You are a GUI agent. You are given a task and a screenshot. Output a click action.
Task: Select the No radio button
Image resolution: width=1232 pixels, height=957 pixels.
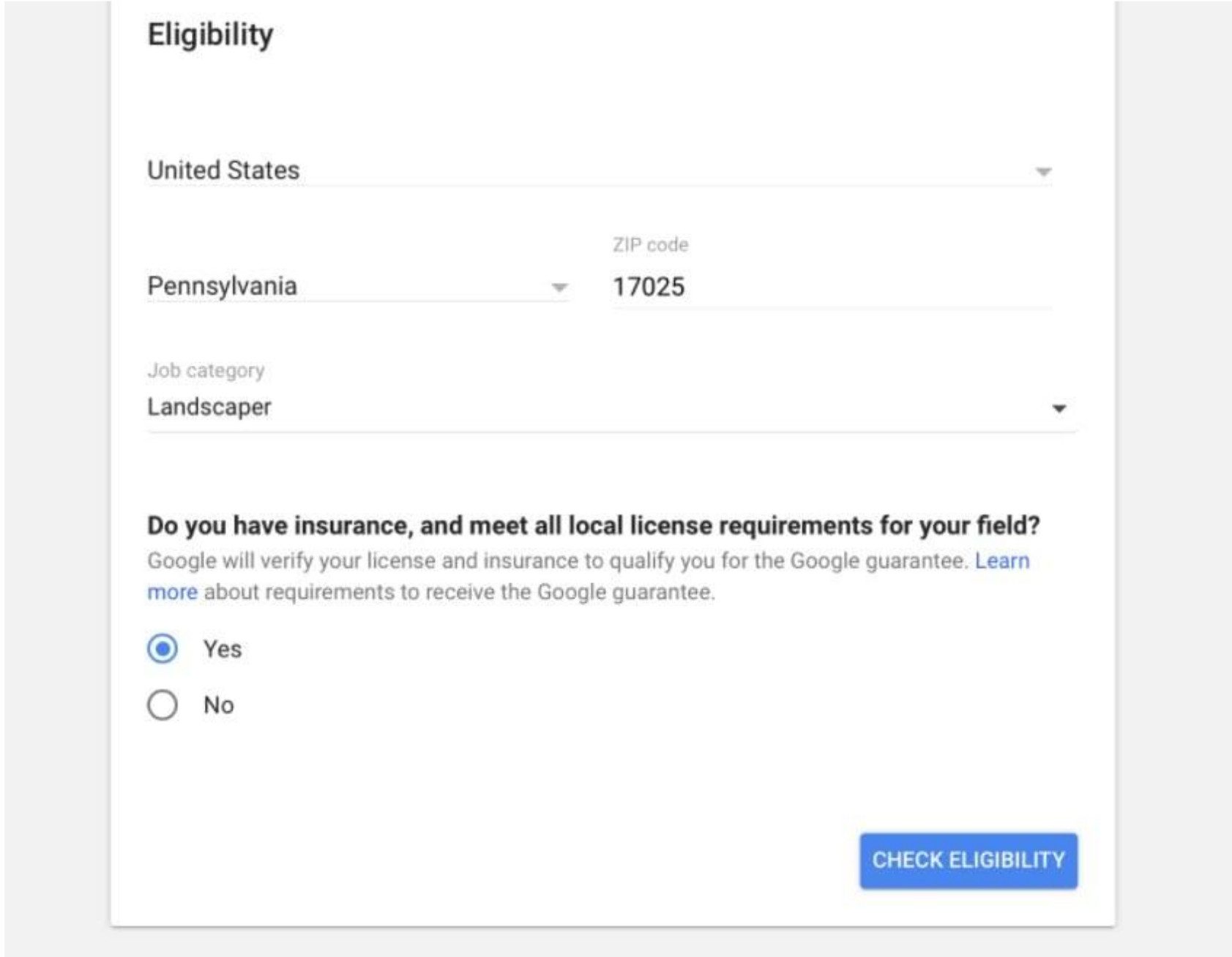tap(163, 705)
